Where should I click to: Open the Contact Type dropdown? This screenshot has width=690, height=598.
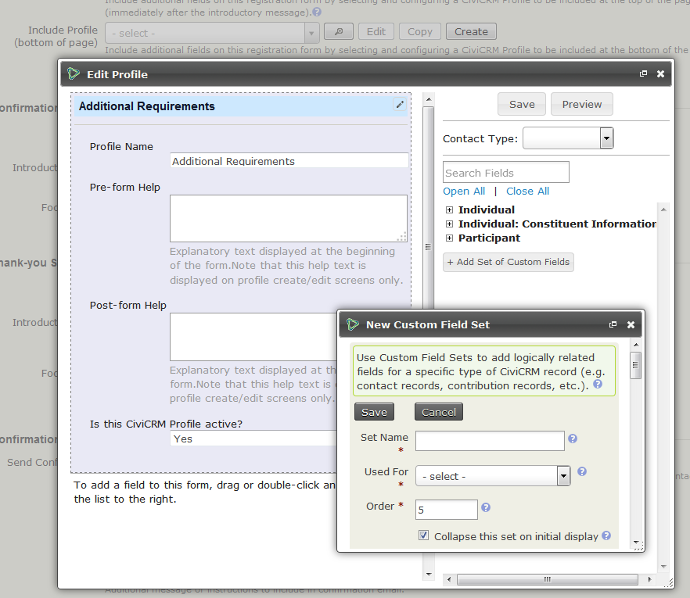[x=567, y=139]
